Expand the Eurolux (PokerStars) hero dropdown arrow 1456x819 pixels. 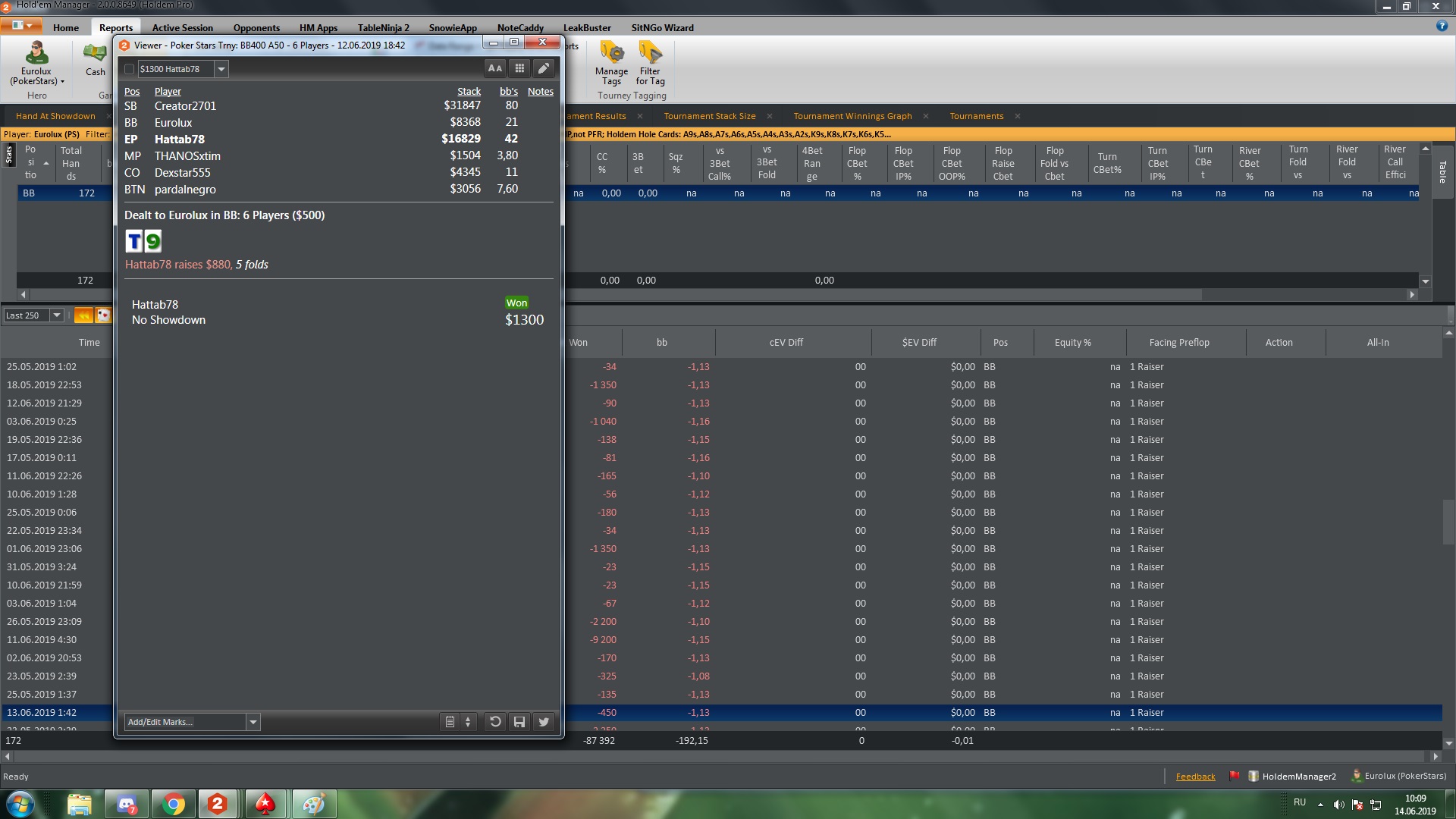point(62,82)
